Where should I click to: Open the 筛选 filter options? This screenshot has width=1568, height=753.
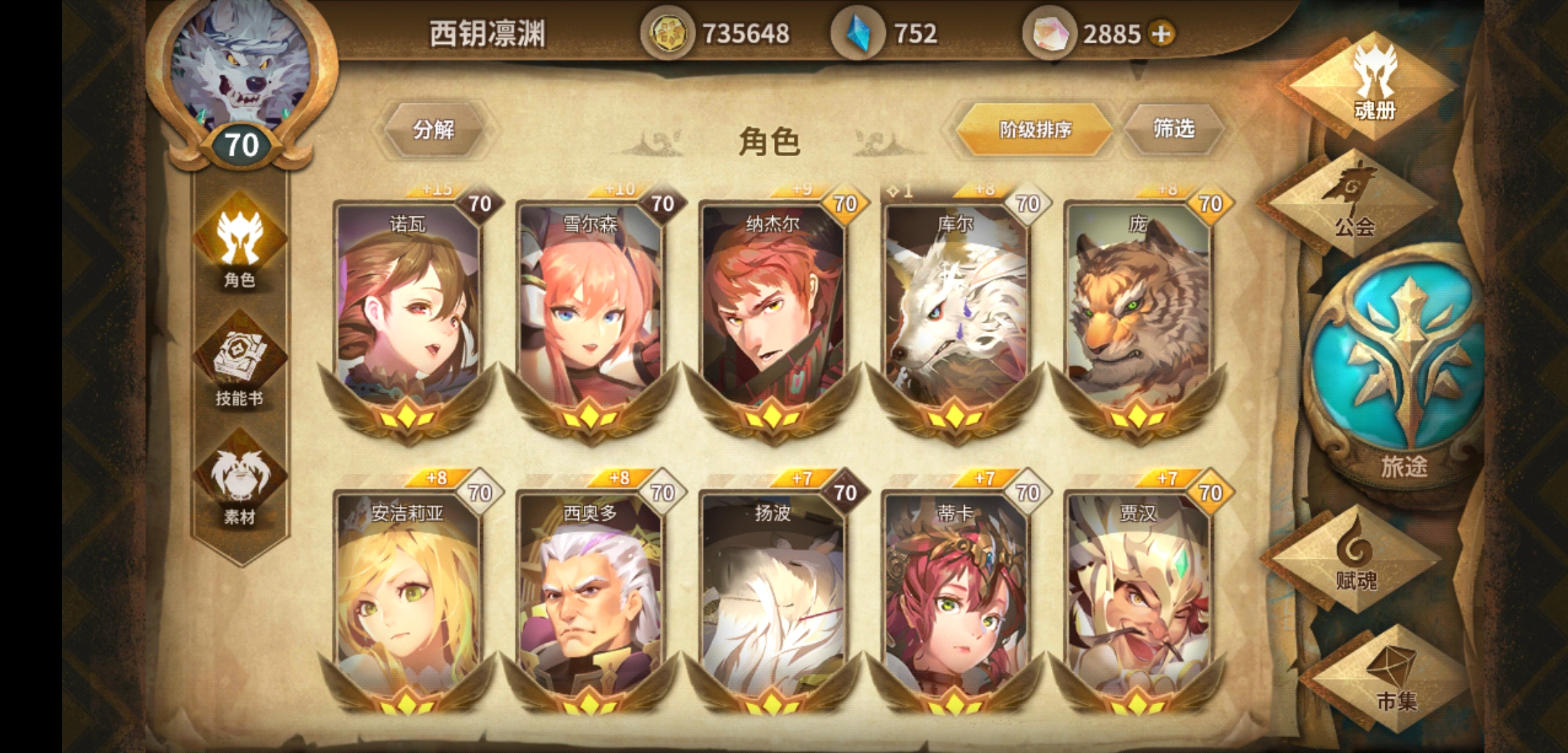click(x=1174, y=129)
